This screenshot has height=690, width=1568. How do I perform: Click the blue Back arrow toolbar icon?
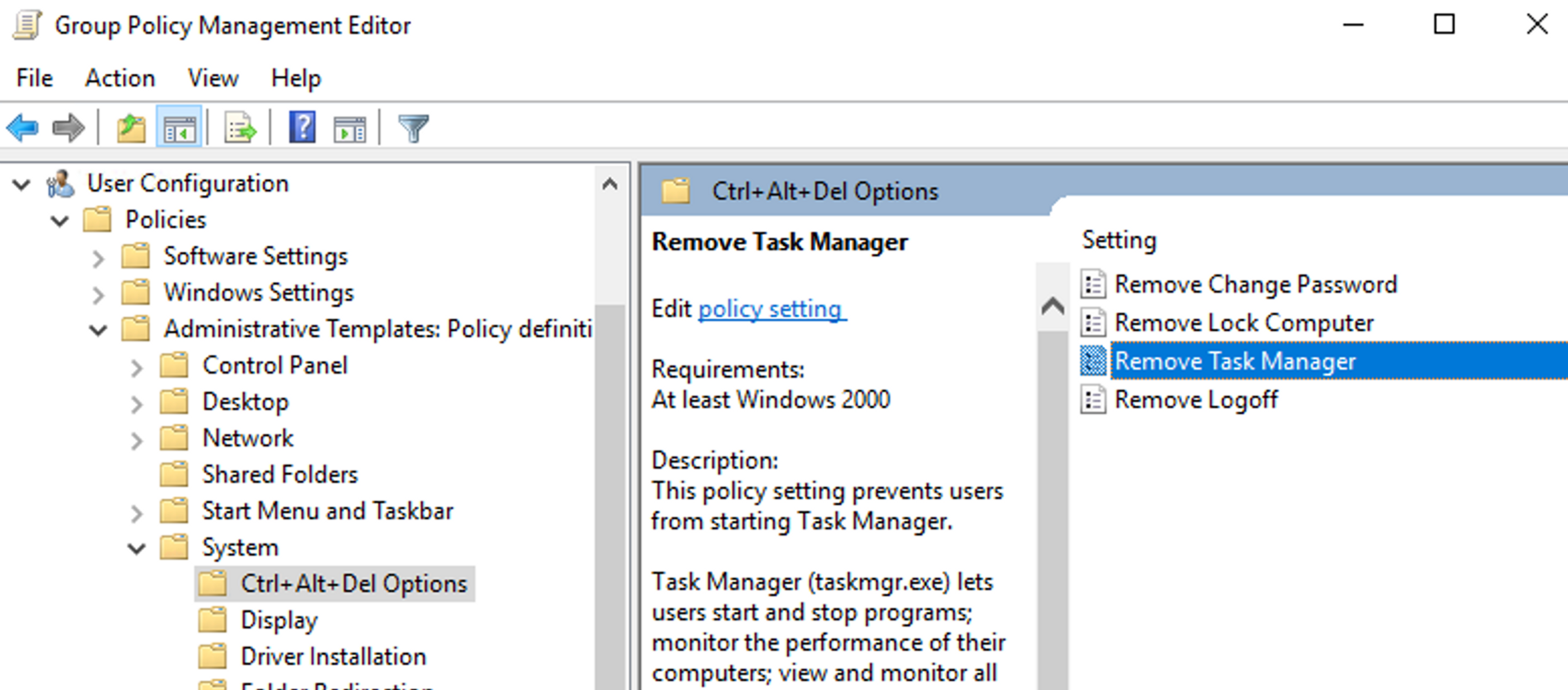click(23, 128)
